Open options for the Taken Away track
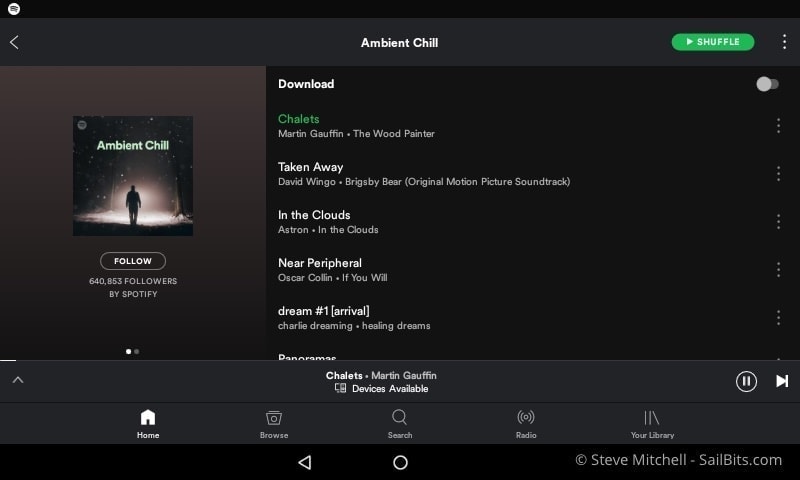The height and width of the screenshot is (480, 800). pyautogui.click(x=778, y=173)
